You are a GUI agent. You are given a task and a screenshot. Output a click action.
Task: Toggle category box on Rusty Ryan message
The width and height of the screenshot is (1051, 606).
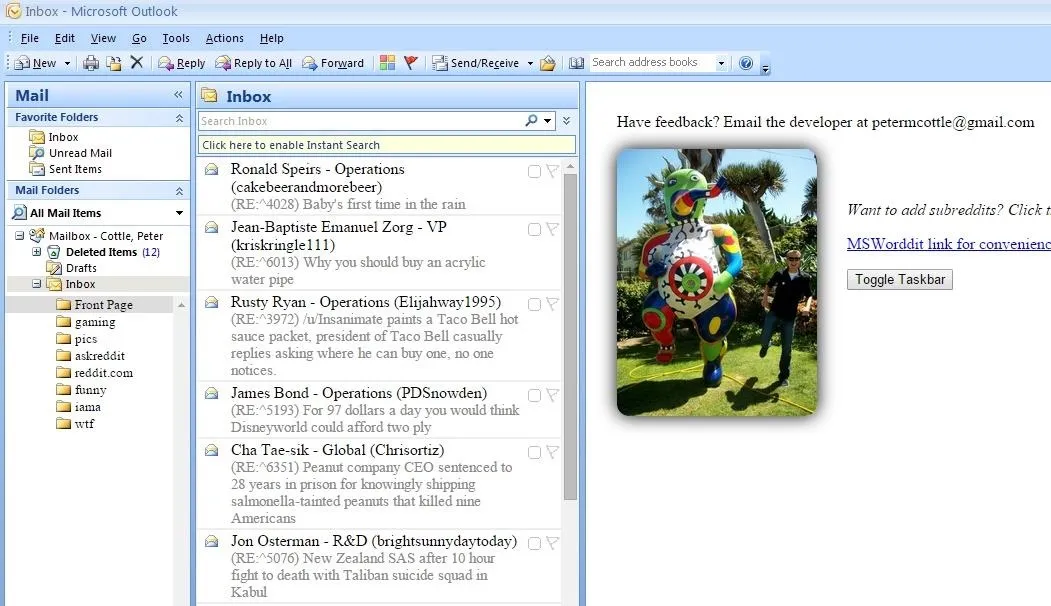tap(534, 304)
